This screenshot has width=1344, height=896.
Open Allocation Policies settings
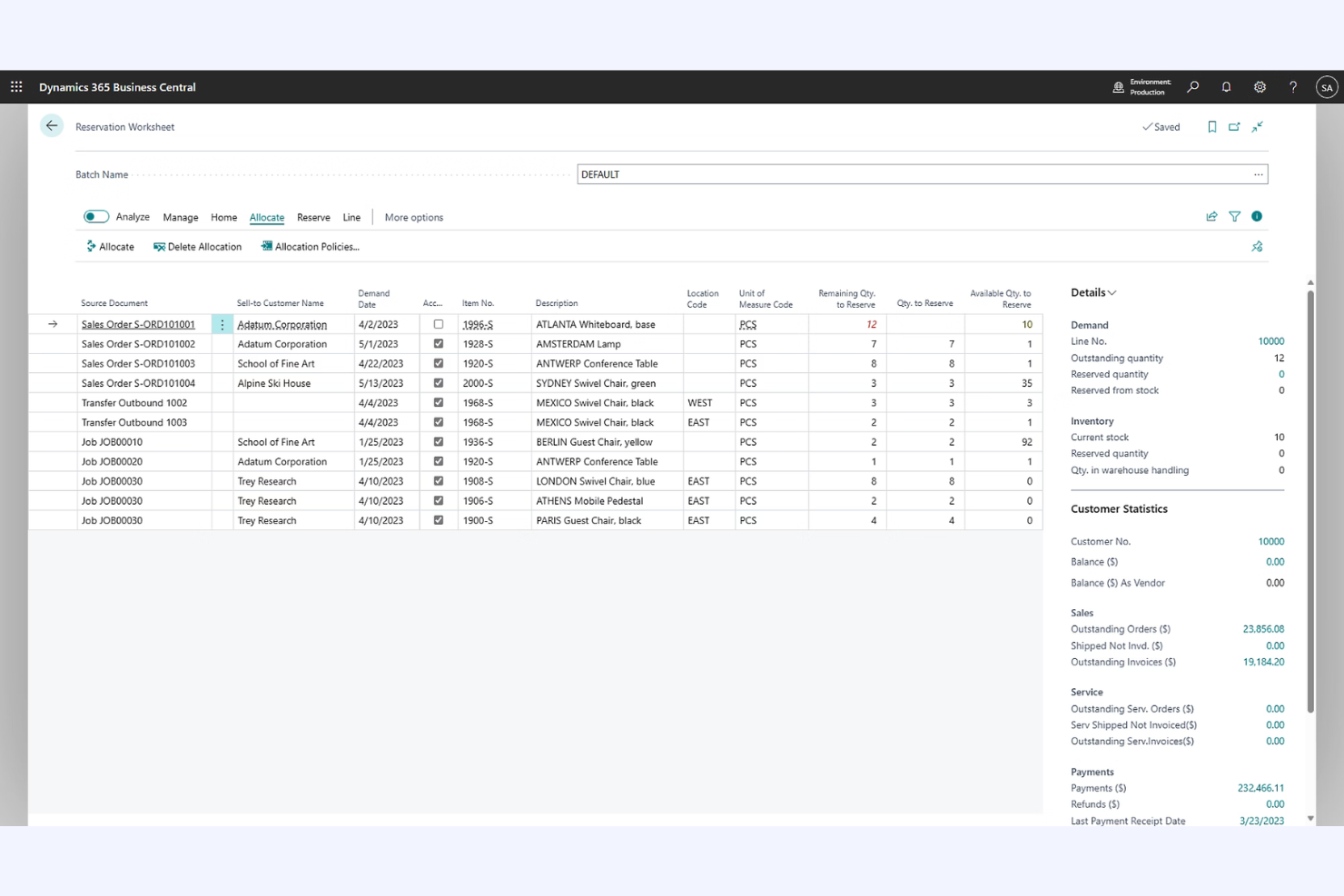click(310, 246)
